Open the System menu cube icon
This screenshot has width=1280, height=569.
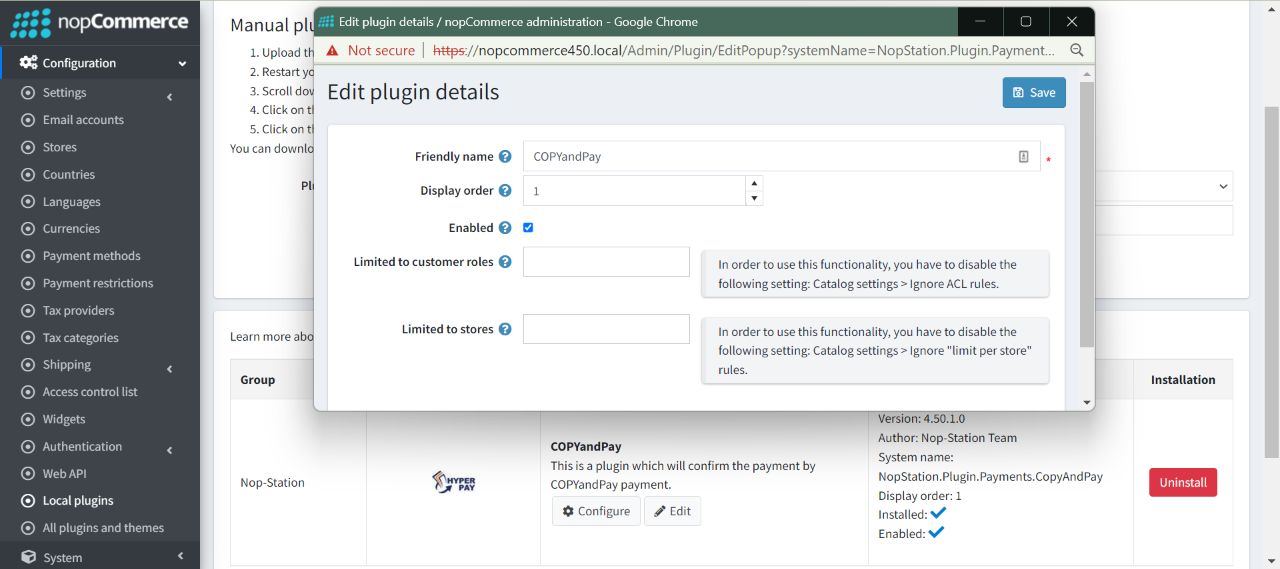pos(28,557)
